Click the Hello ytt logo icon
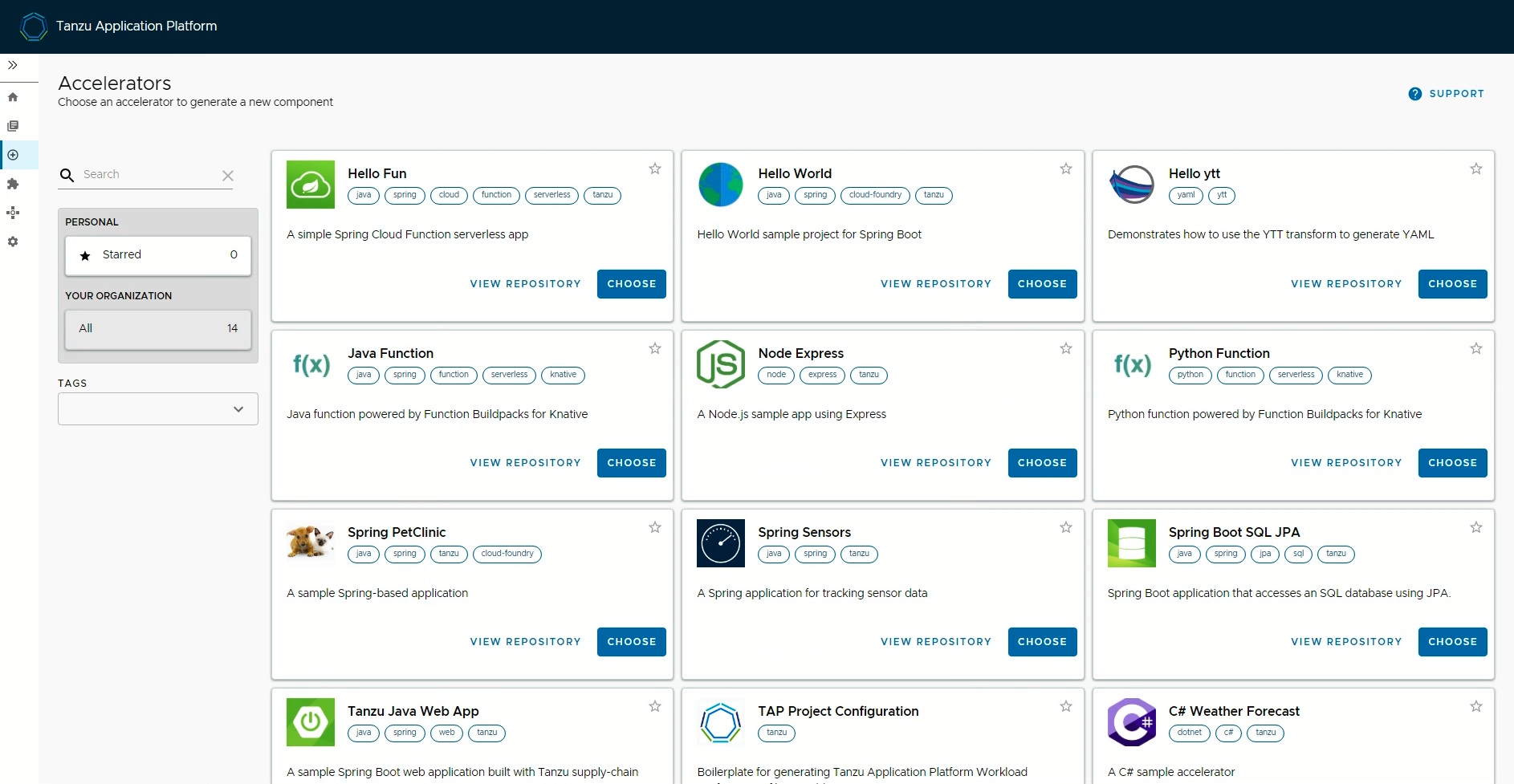This screenshot has width=1514, height=784. (x=1132, y=185)
